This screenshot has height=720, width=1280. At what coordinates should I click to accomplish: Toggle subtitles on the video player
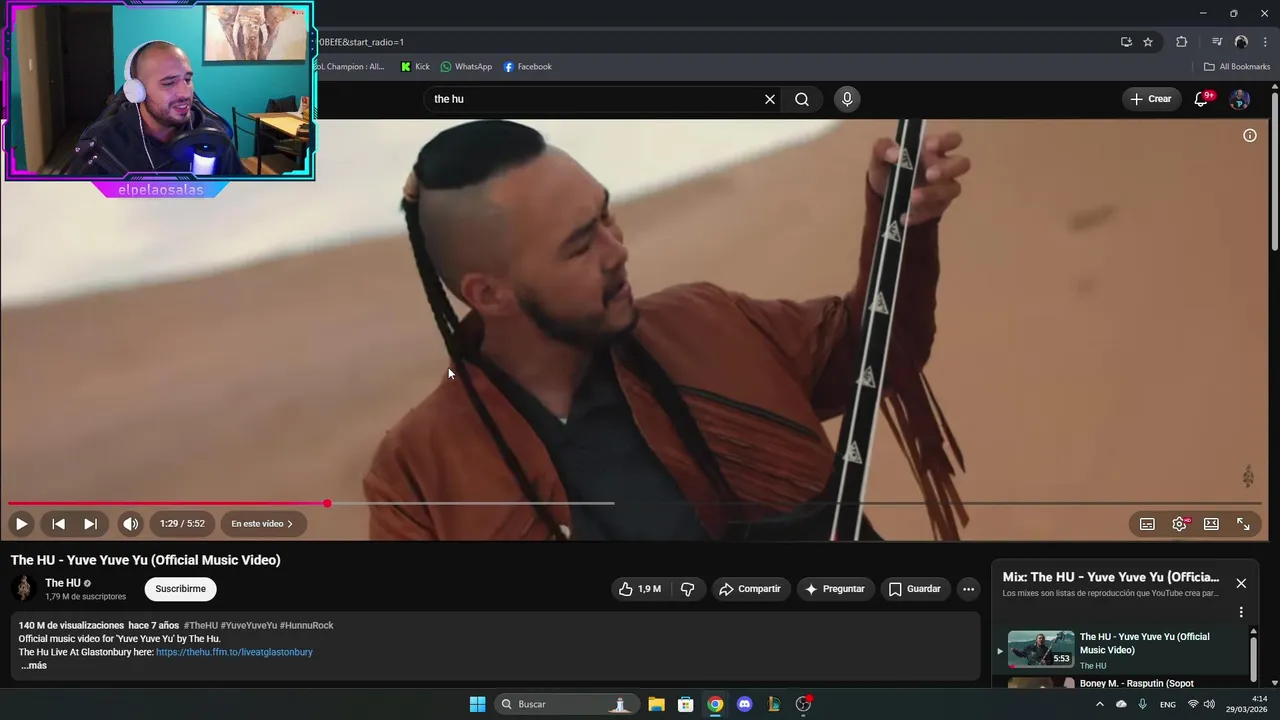(1147, 524)
